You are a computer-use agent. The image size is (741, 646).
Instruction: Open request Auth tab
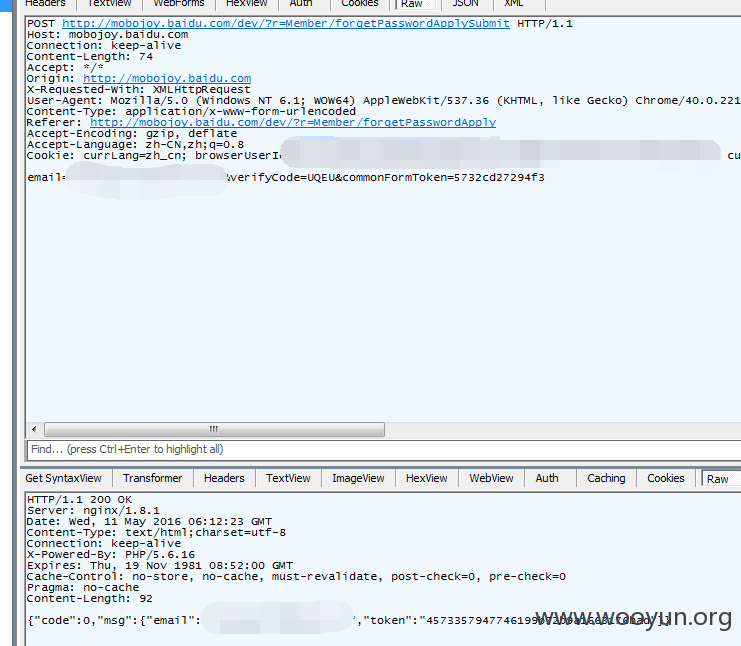click(x=301, y=3)
